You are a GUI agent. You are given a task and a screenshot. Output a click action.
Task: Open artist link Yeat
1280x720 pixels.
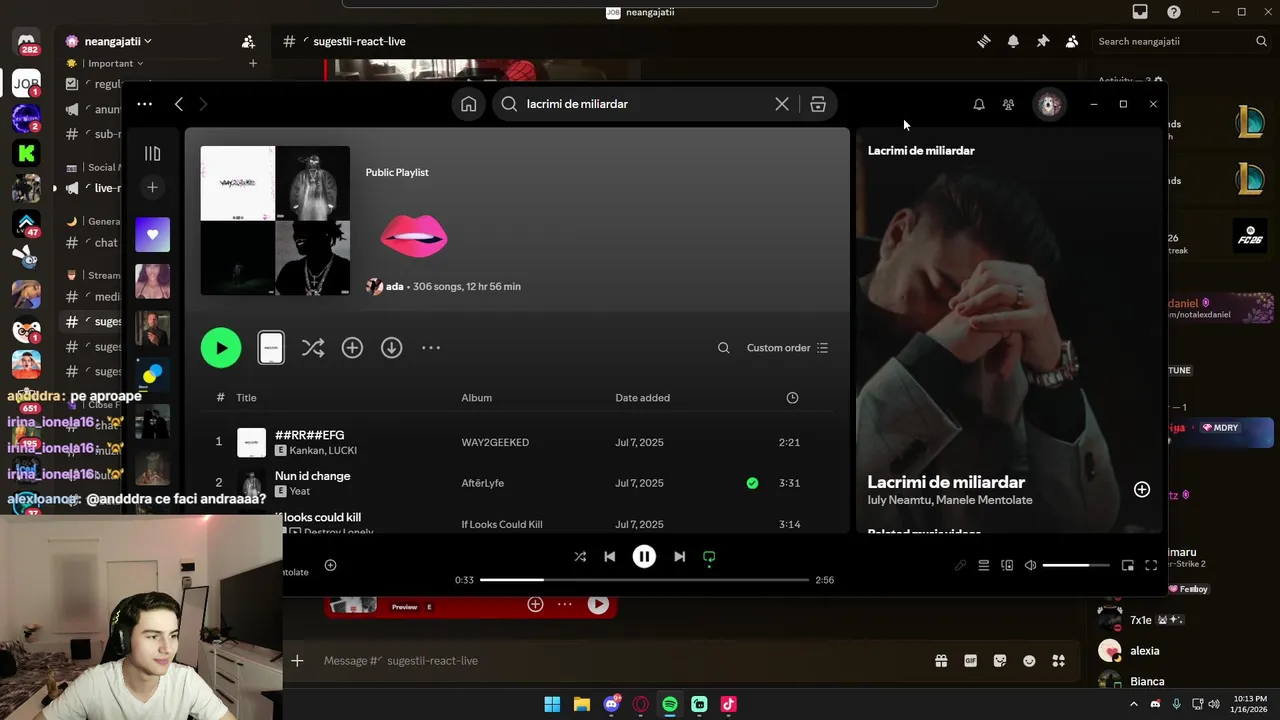point(300,492)
